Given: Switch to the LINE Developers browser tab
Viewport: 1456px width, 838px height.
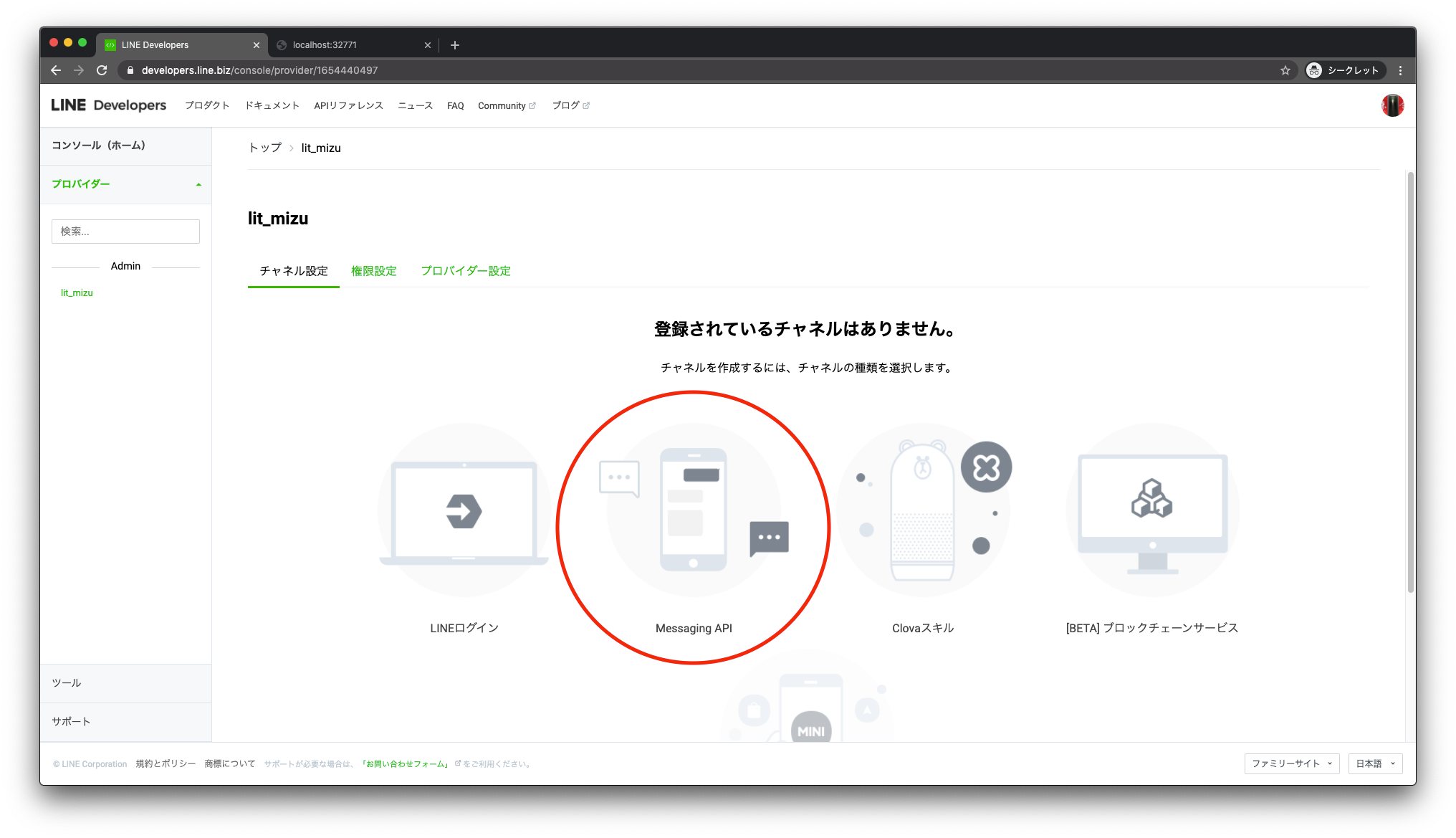Looking at the screenshot, I should 182,44.
